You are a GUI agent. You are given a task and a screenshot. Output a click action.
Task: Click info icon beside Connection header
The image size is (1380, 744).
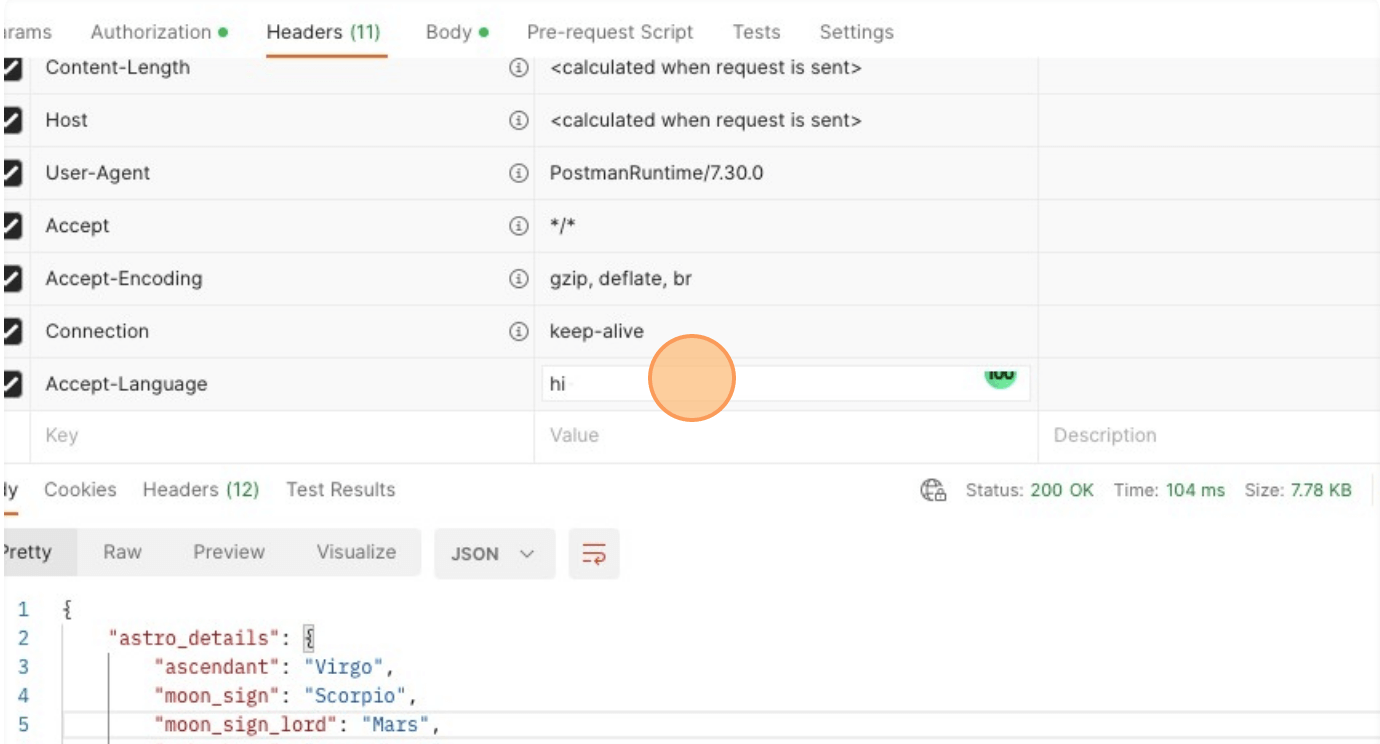coord(518,331)
